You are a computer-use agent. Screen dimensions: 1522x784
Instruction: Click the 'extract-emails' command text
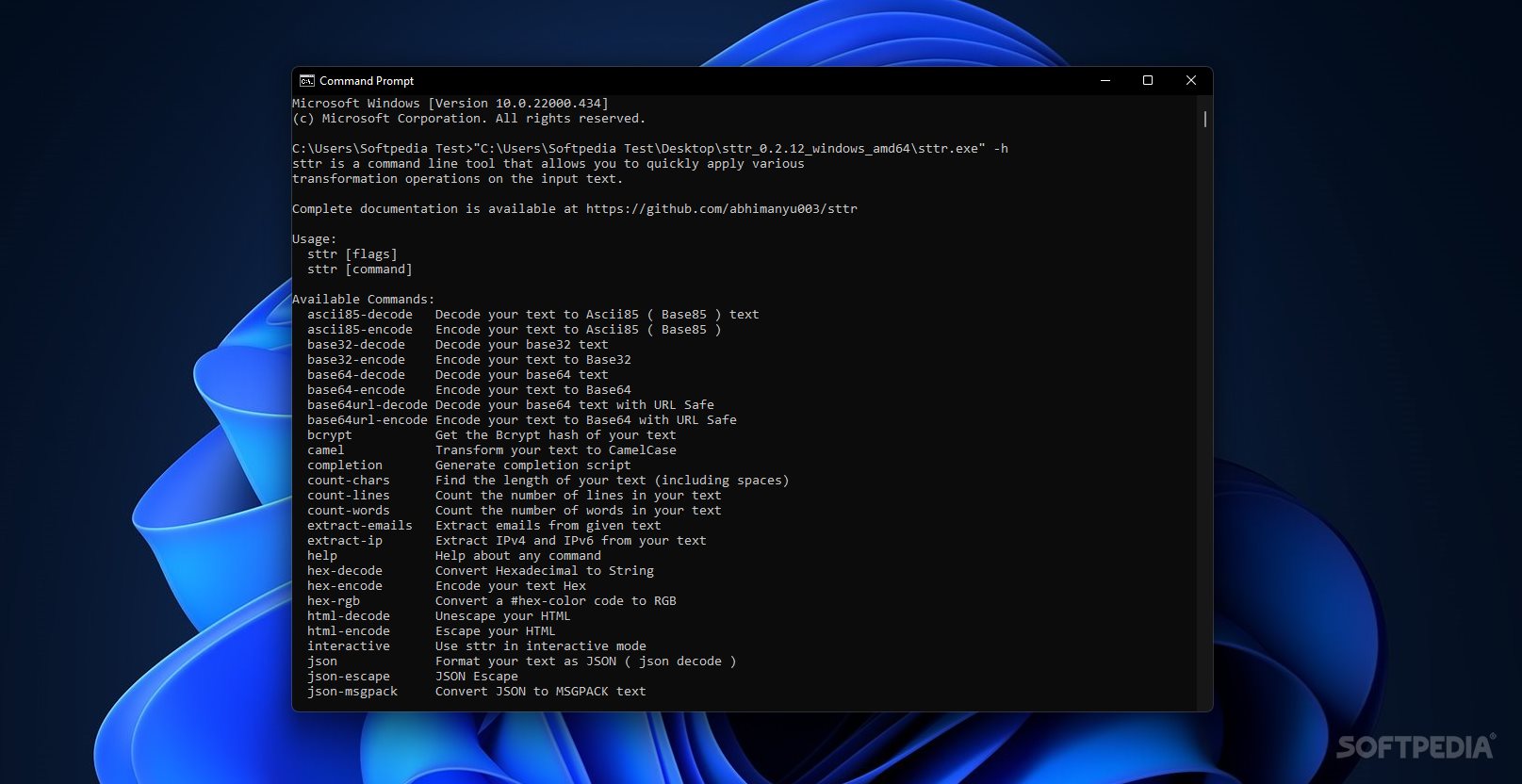(360, 526)
